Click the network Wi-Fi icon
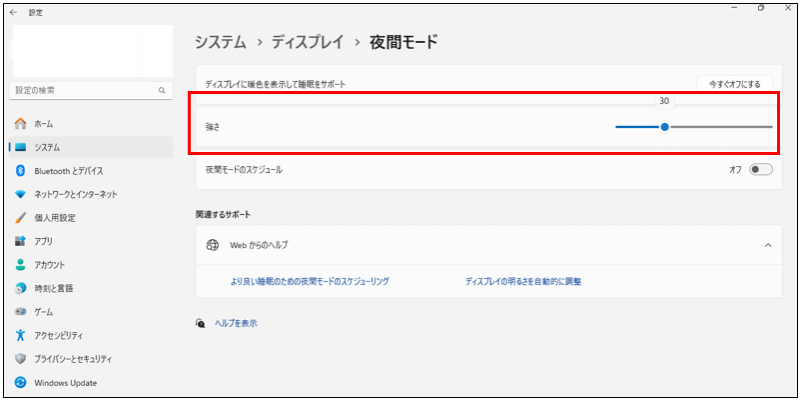 tap(20, 194)
